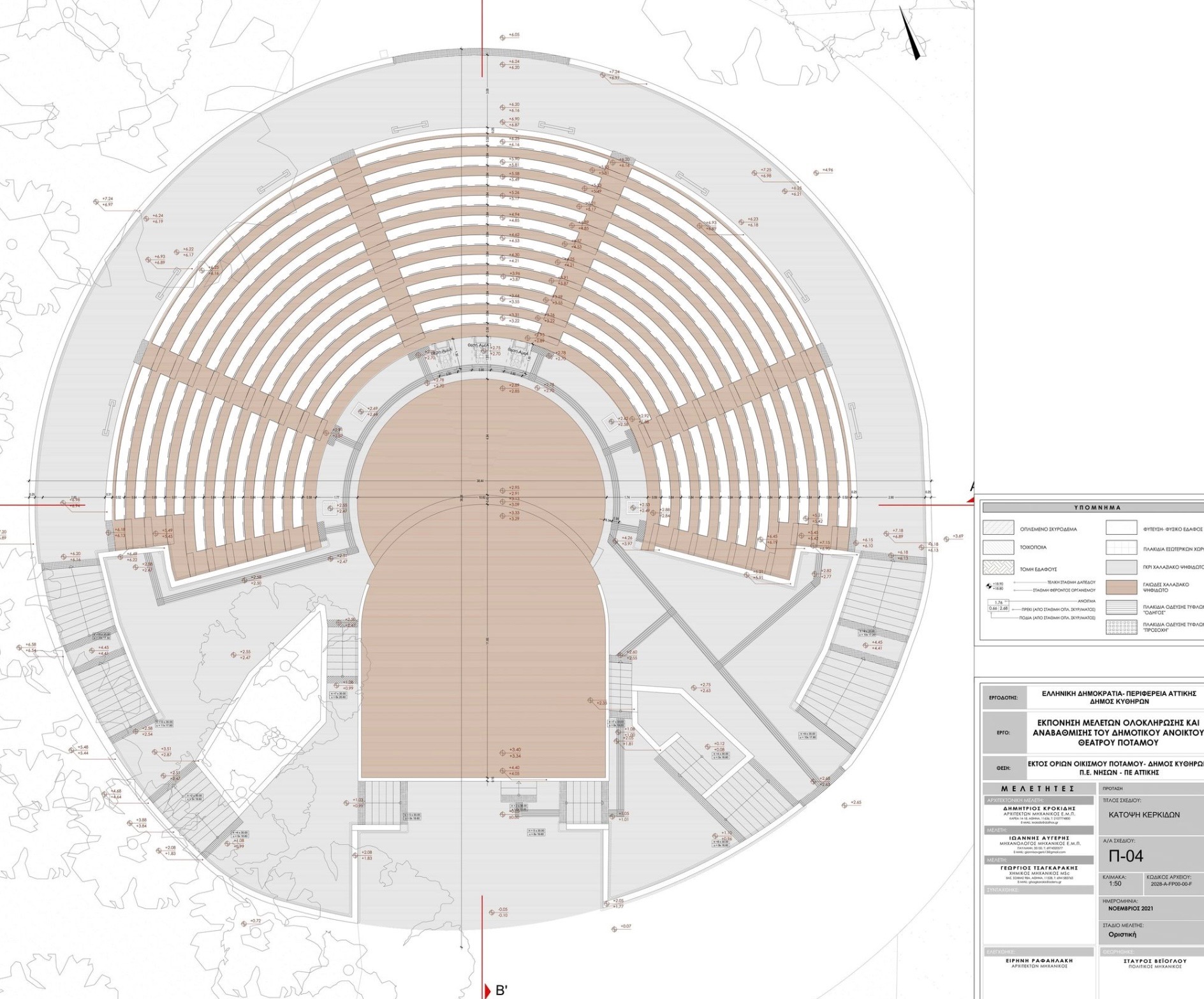Click the "ΟΔΗΓΟΣ" striped tile pattern sample
The image size is (1204, 999).
pos(1121,608)
